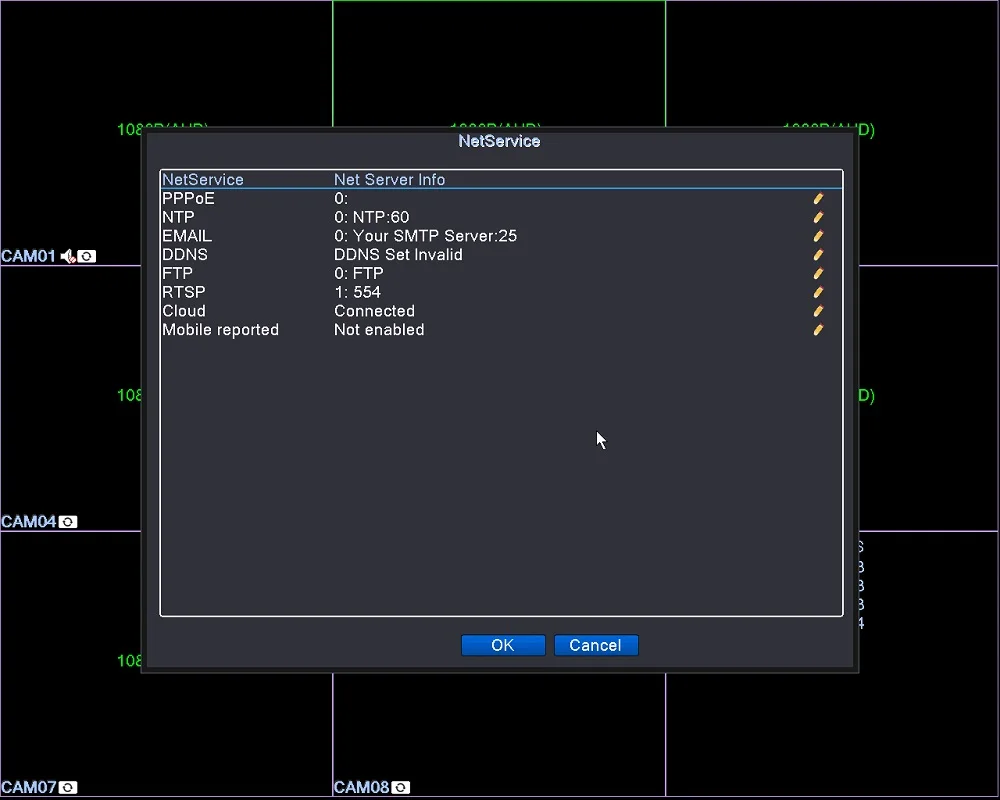This screenshot has height=800, width=1000.
Task: Click the Cloud "Connected" status
Action: click(374, 311)
